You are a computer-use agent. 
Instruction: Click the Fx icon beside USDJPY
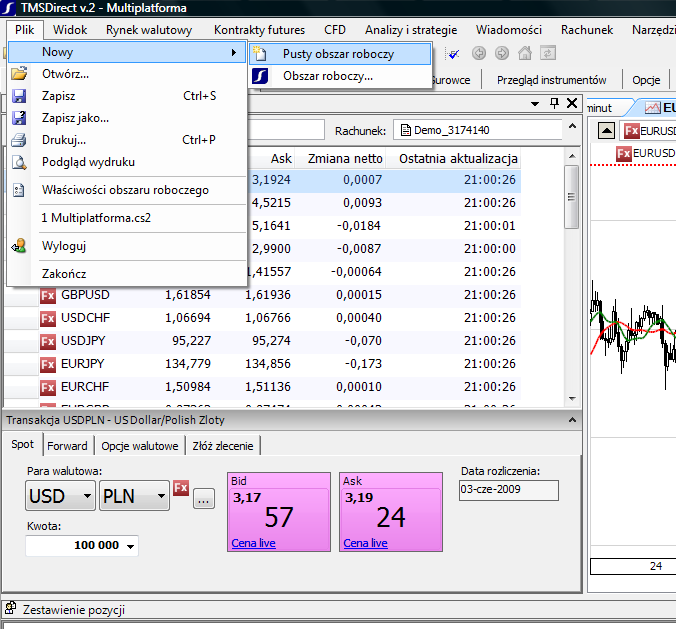(x=48, y=341)
